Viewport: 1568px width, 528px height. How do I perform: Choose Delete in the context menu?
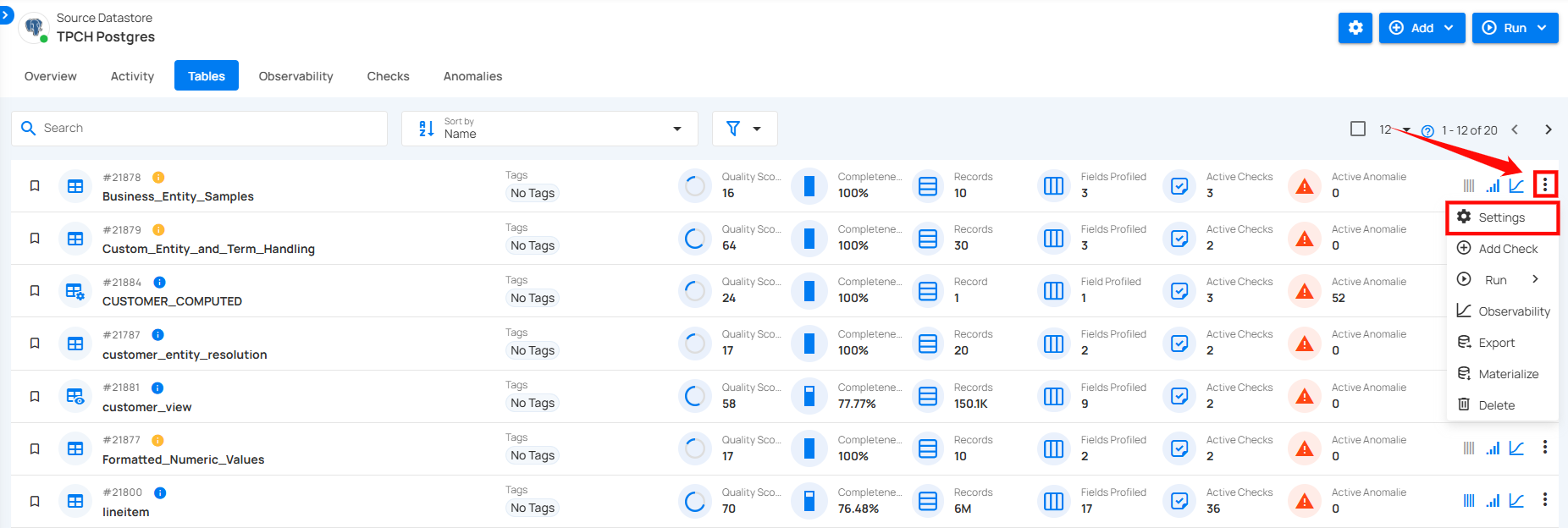point(1496,405)
